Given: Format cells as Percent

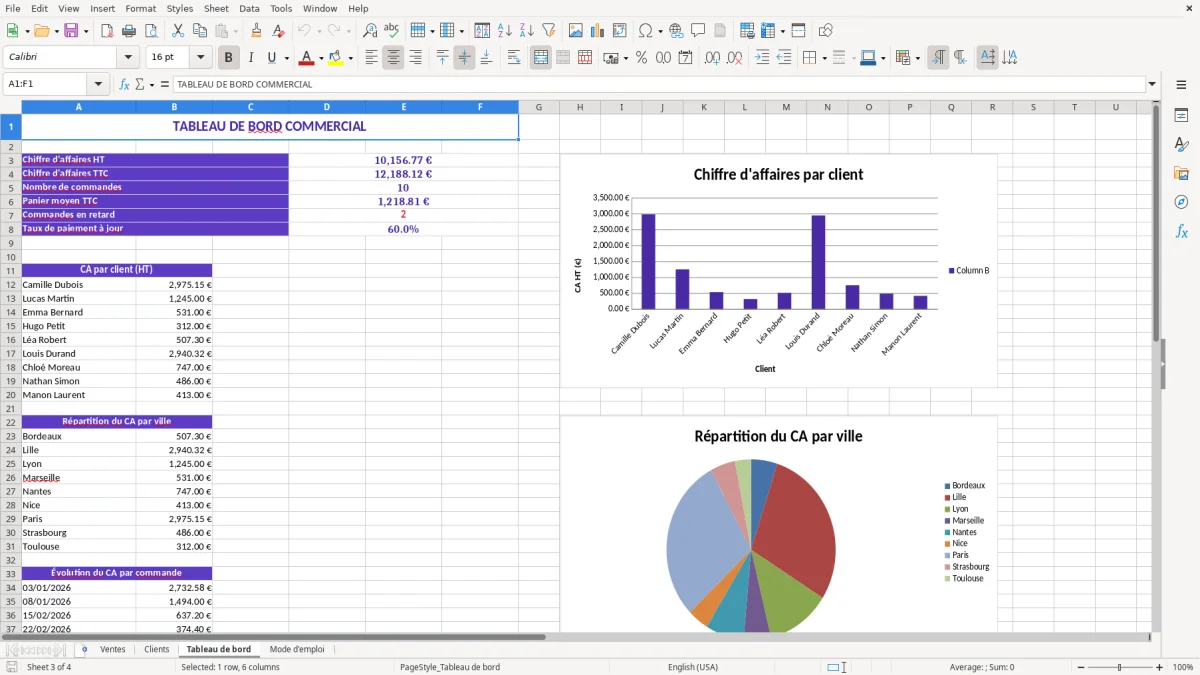Looking at the screenshot, I should (641, 58).
